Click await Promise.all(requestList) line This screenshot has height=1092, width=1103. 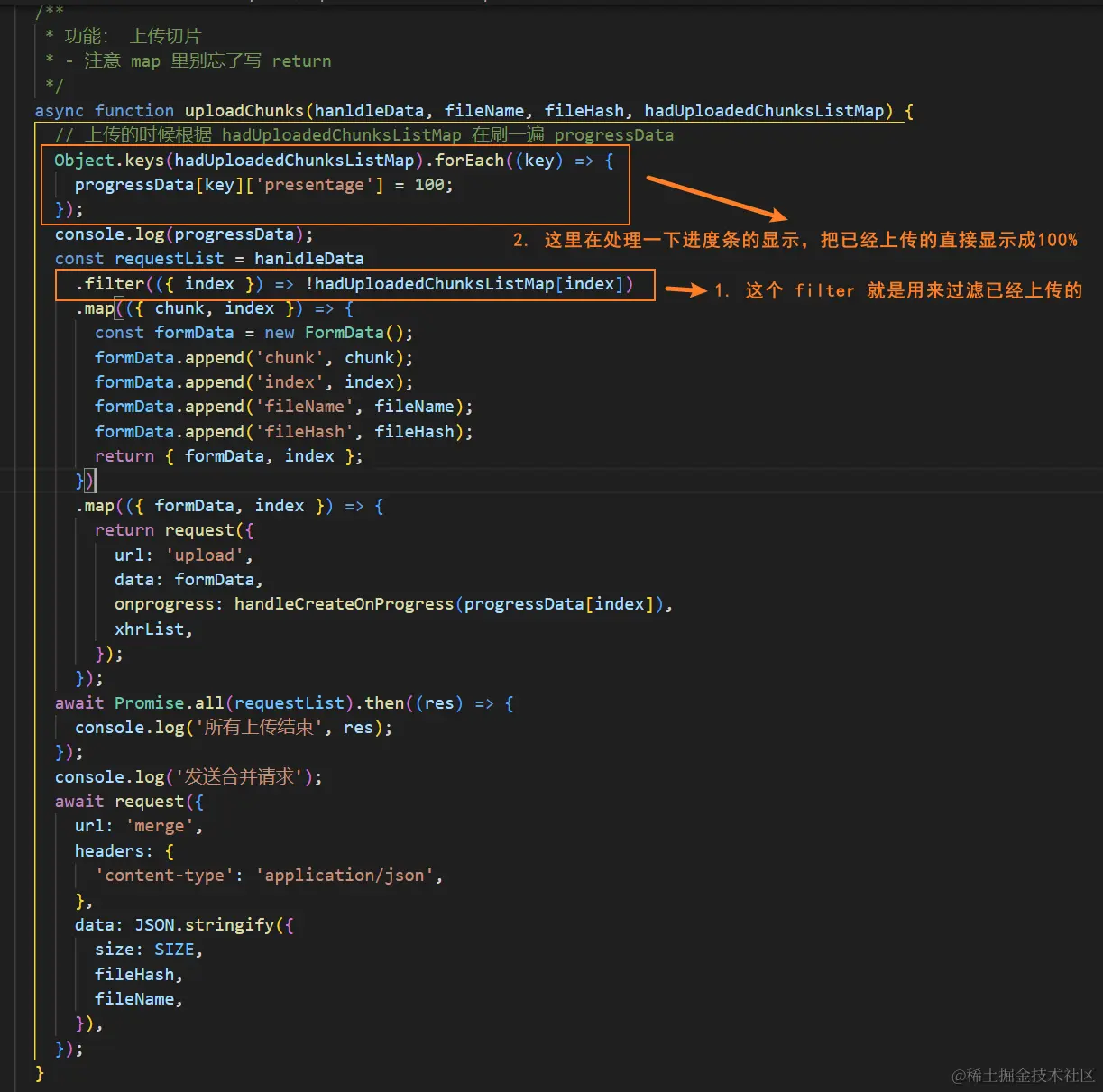(x=284, y=703)
